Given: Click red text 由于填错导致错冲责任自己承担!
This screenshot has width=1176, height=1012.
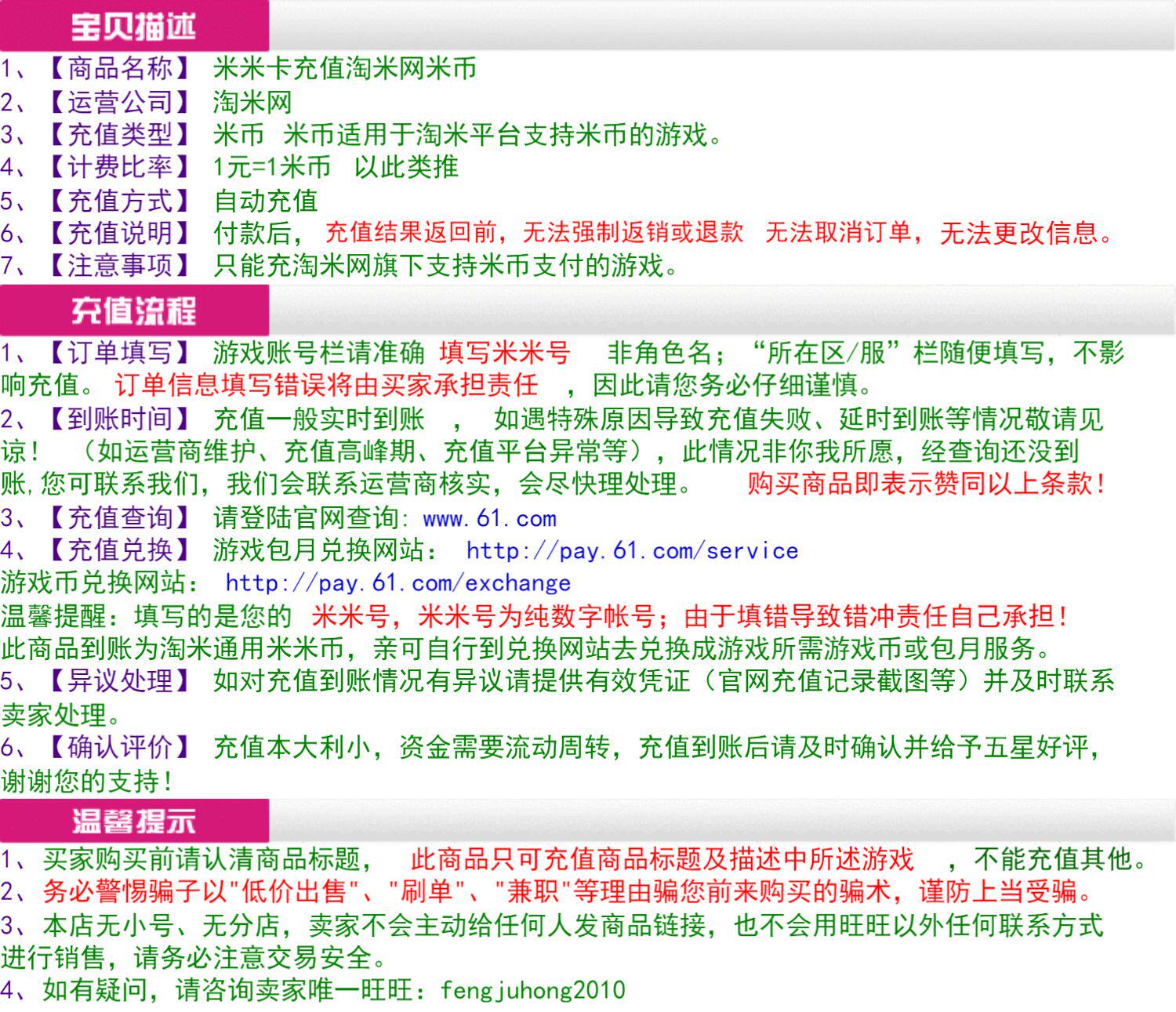Looking at the screenshot, I should 876,616.
